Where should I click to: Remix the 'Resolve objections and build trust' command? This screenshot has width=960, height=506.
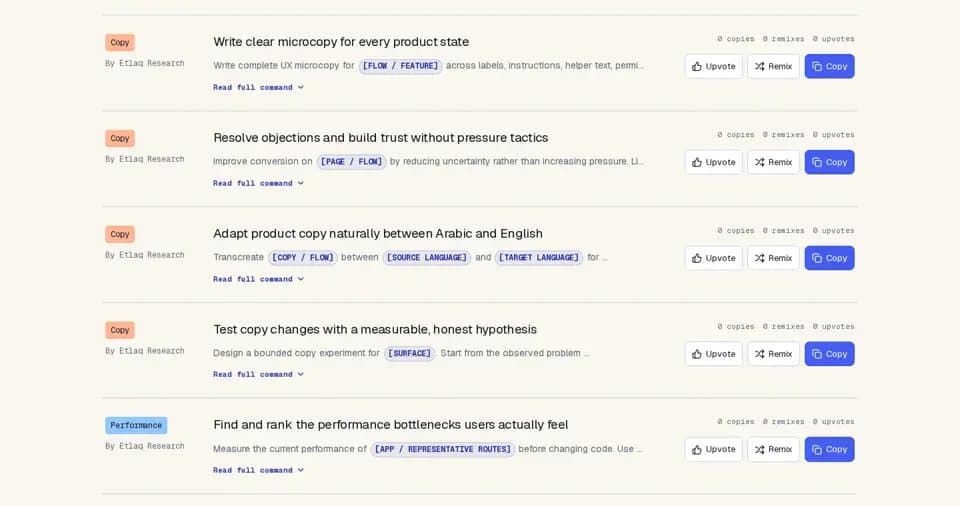pos(773,162)
